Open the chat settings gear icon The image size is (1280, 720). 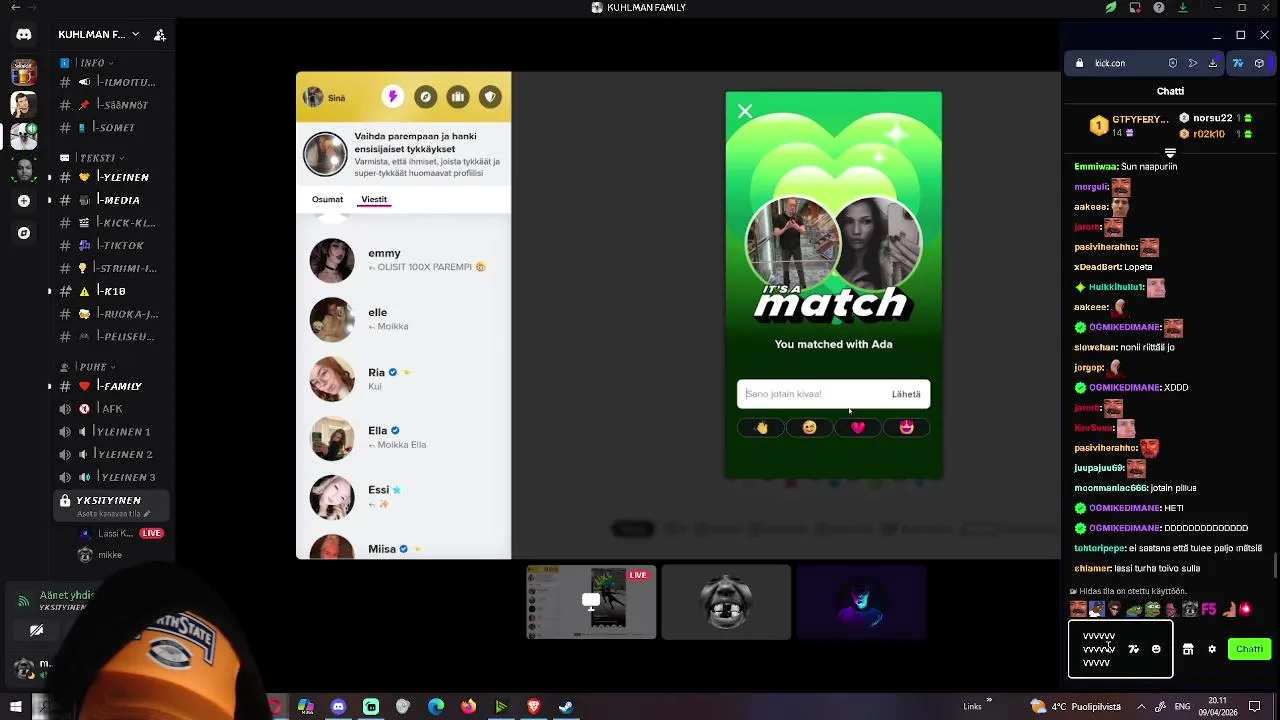(1212, 649)
